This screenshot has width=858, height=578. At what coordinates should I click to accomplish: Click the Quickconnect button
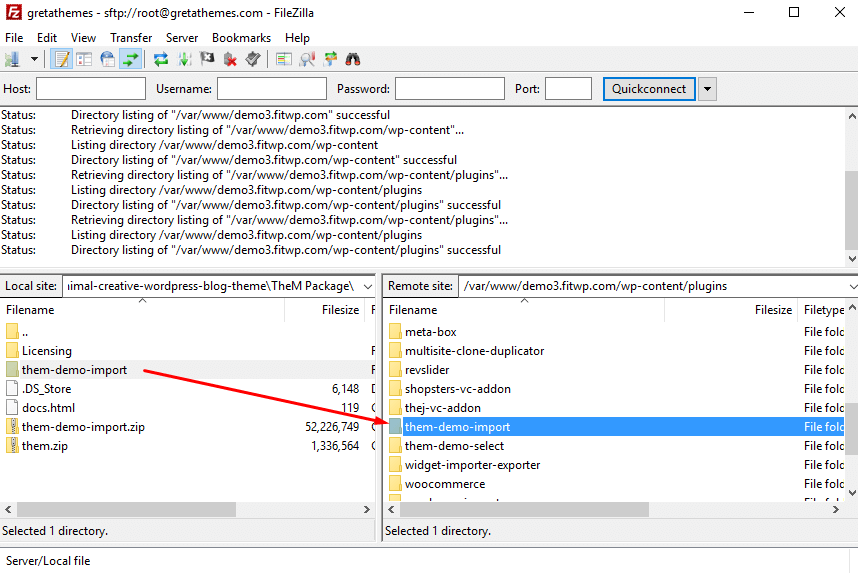649,89
